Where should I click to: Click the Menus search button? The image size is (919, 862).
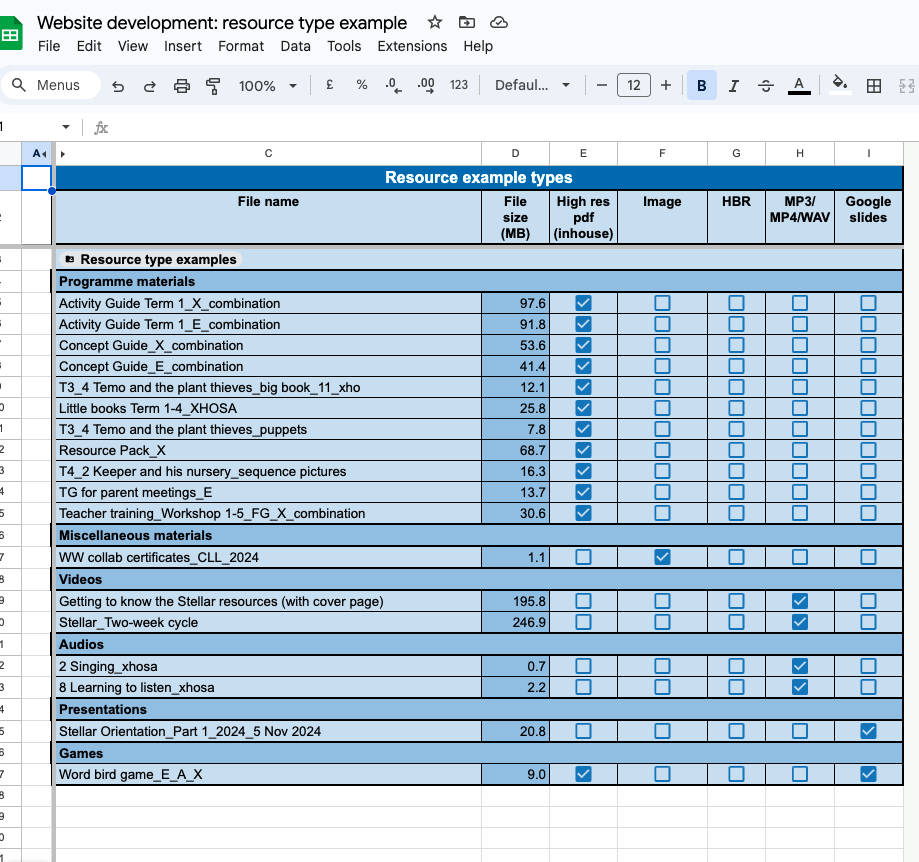(50, 86)
